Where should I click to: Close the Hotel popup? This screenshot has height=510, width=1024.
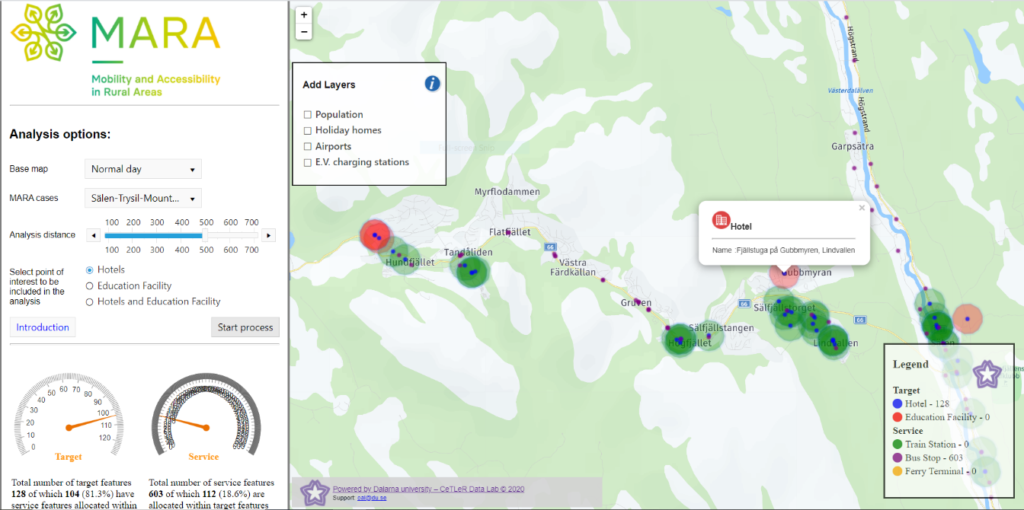click(862, 208)
